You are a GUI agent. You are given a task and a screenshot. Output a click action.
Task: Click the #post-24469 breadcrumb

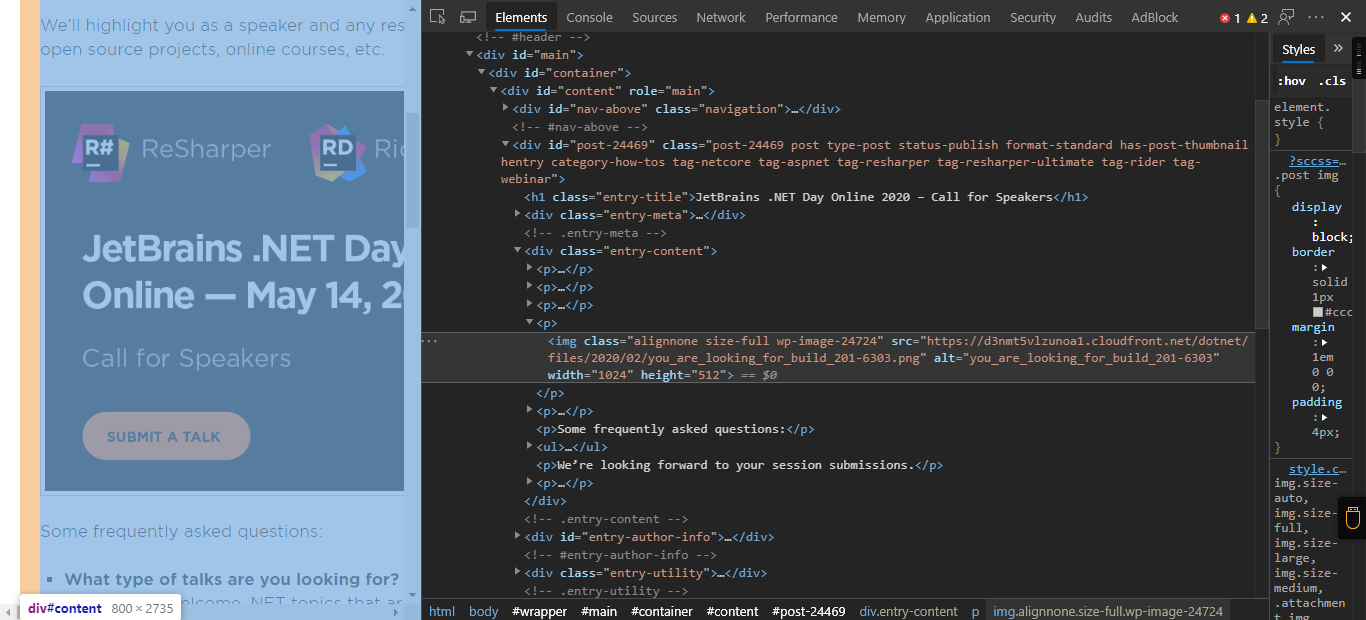[808, 611]
